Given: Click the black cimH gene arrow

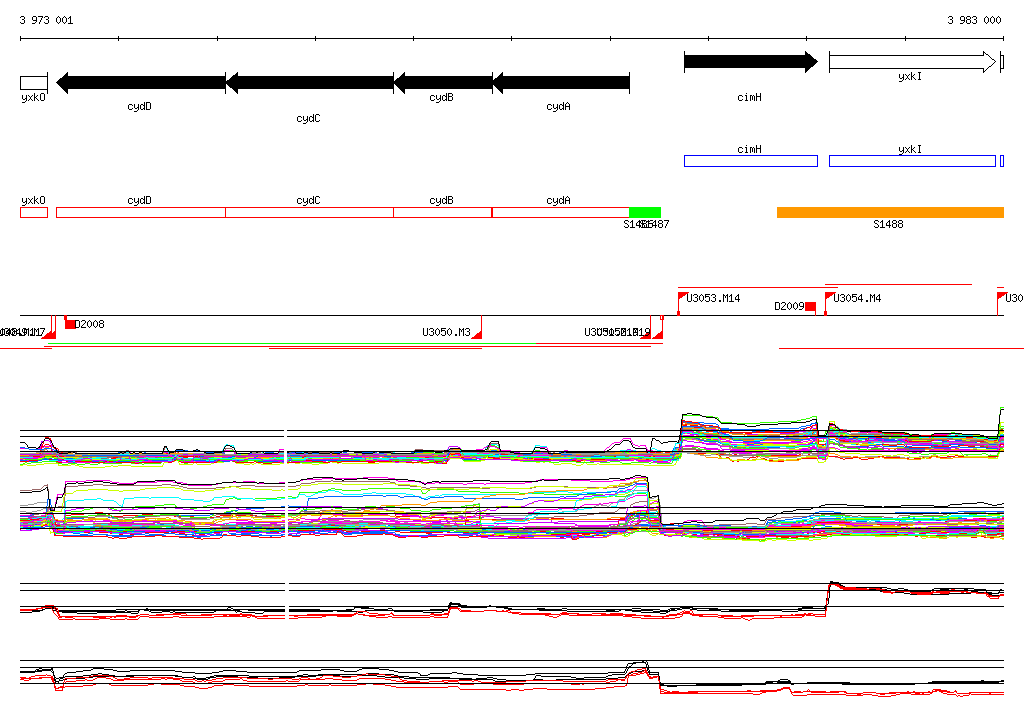Looking at the screenshot, I should [751, 62].
